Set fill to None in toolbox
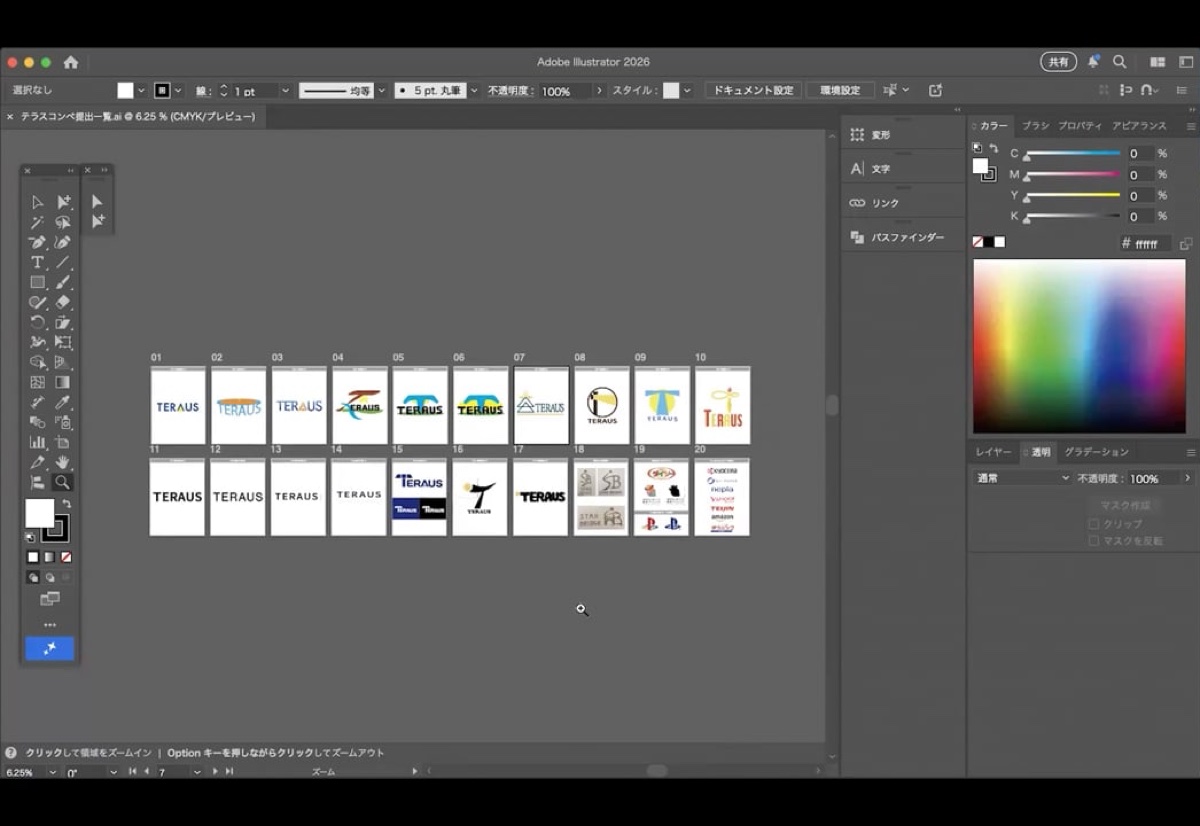The image size is (1200, 826). pos(66,557)
